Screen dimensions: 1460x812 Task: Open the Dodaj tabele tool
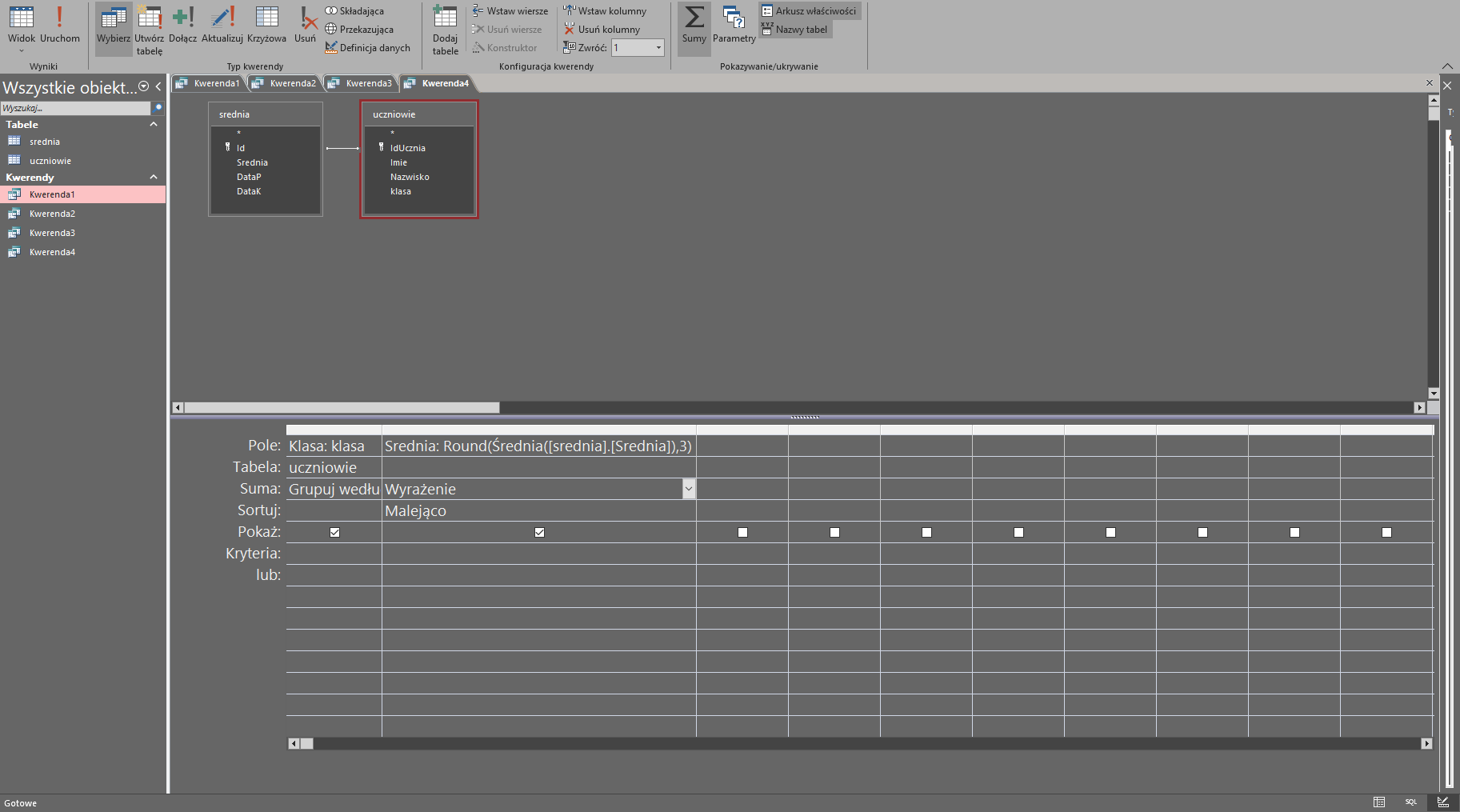pos(445,29)
